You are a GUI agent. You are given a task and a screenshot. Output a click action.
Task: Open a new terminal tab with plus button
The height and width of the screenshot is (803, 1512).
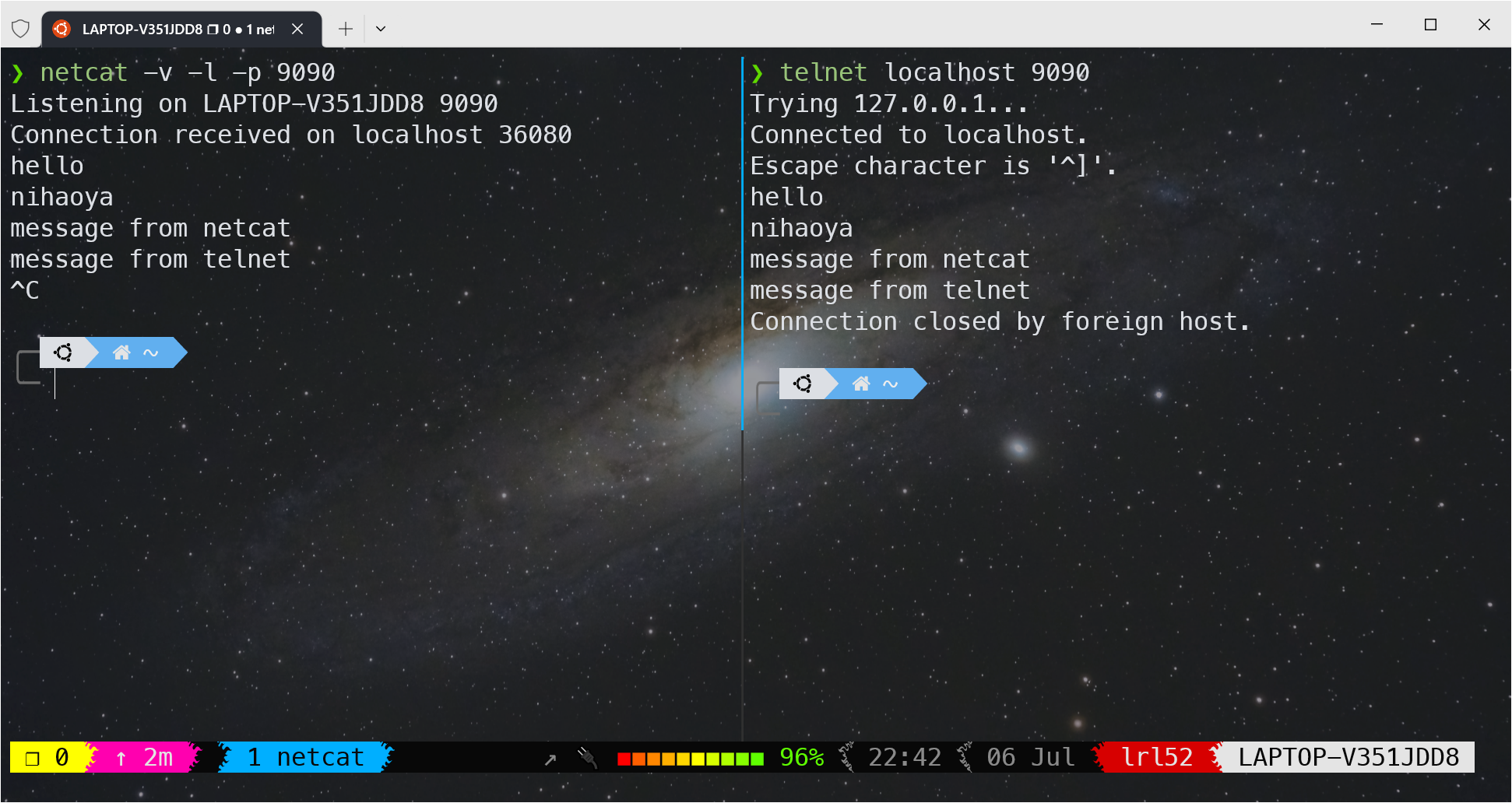346,29
